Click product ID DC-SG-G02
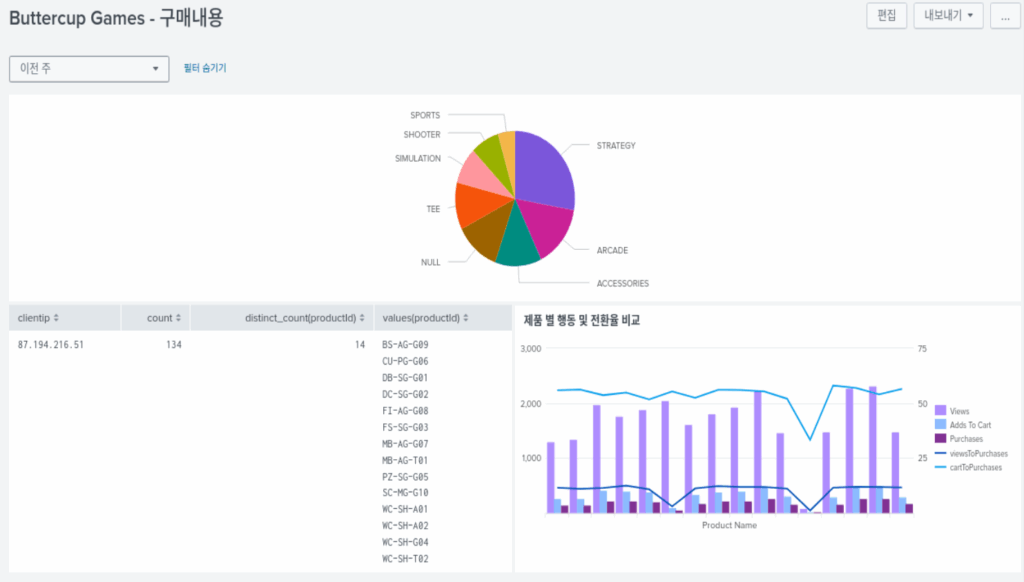 point(406,394)
